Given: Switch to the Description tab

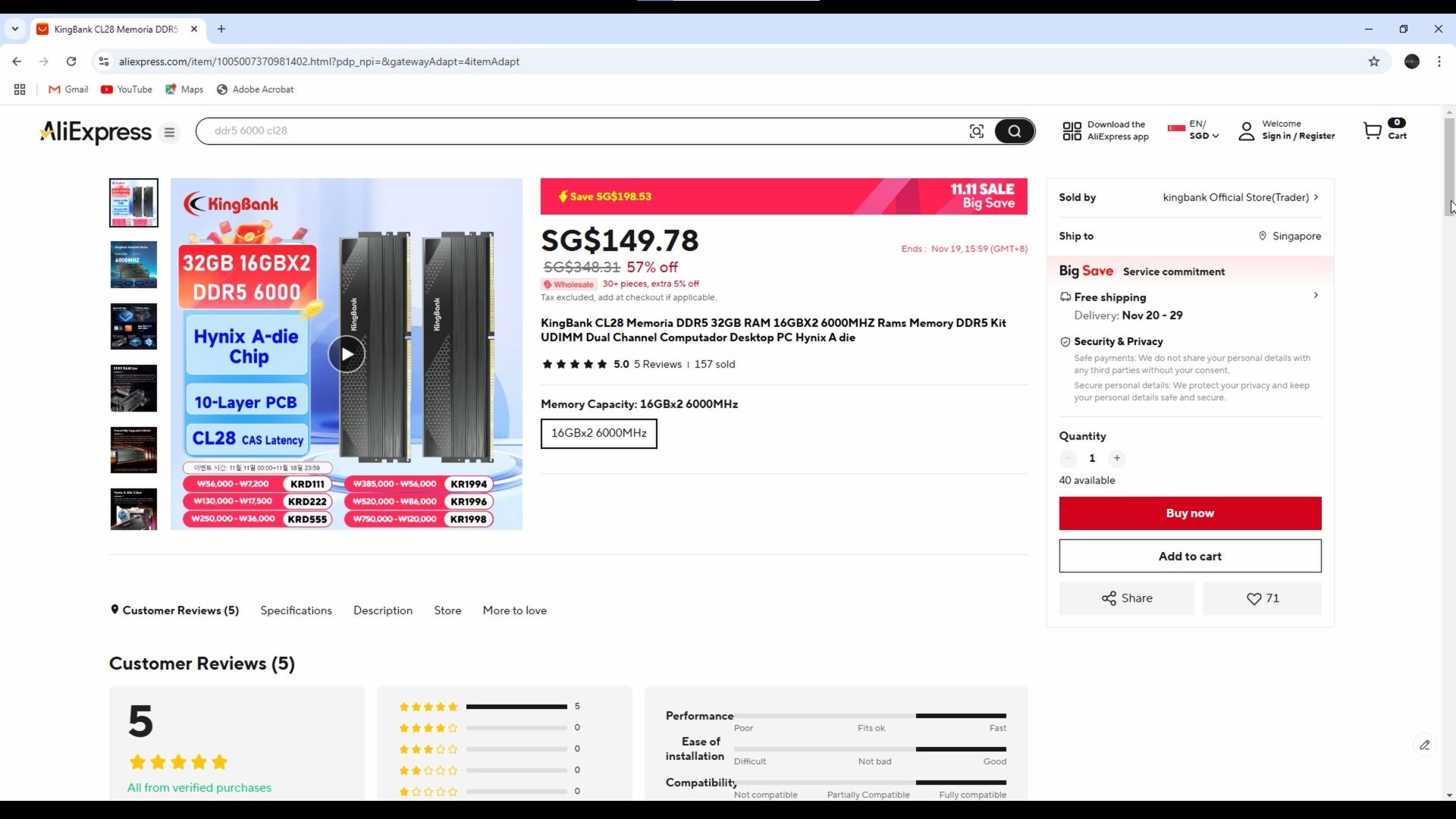Looking at the screenshot, I should [x=383, y=610].
